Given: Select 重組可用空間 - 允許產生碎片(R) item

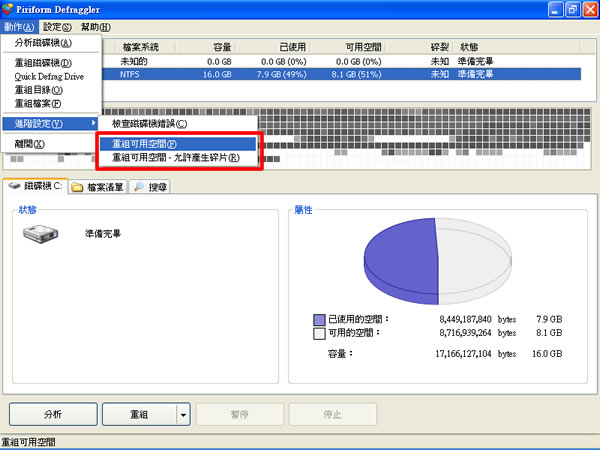Looking at the screenshot, I should pyautogui.click(x=178, y=158).
